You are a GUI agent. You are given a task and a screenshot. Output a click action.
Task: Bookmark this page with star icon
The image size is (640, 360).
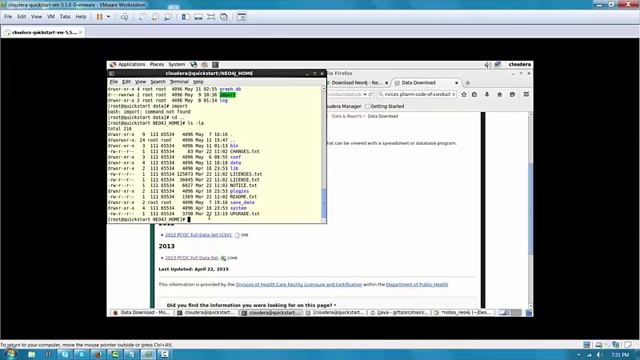pyautogui.click(x=464, y=94)
